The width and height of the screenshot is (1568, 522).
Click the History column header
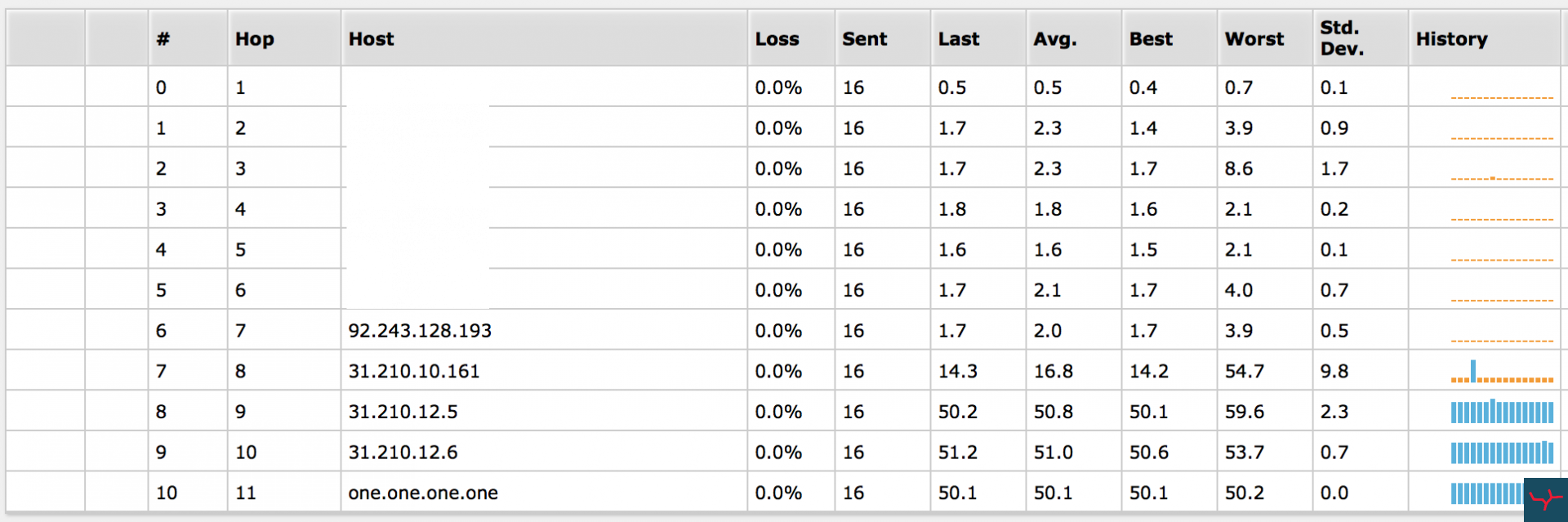[1452, 38]
